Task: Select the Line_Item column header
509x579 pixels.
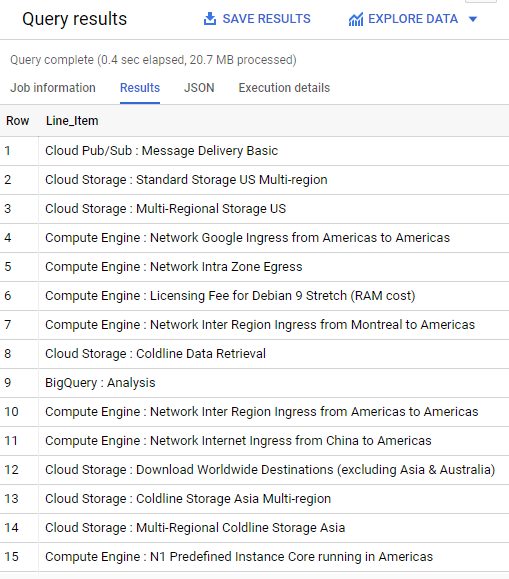Action: pyautogui.click(x=72, y=121)
